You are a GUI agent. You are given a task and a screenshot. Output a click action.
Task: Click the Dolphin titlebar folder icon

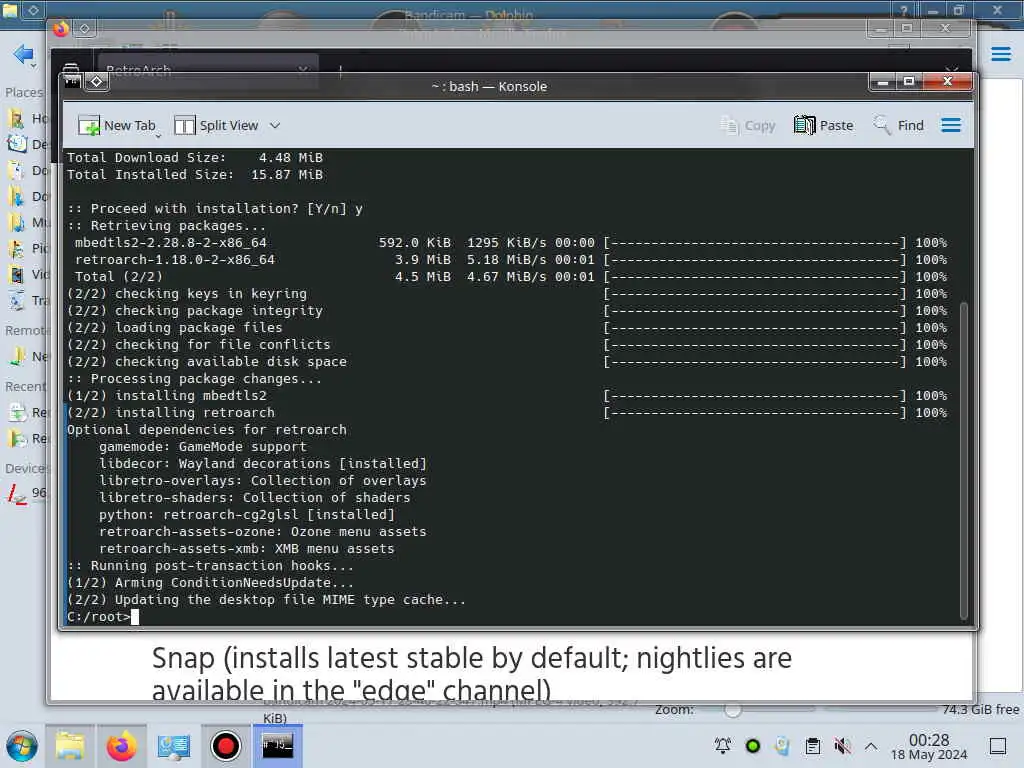tap(10, 10)
